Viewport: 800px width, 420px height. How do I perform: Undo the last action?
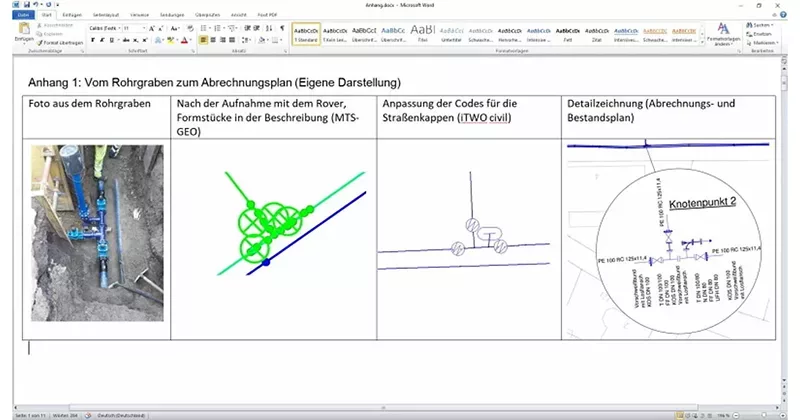[36, 5]
